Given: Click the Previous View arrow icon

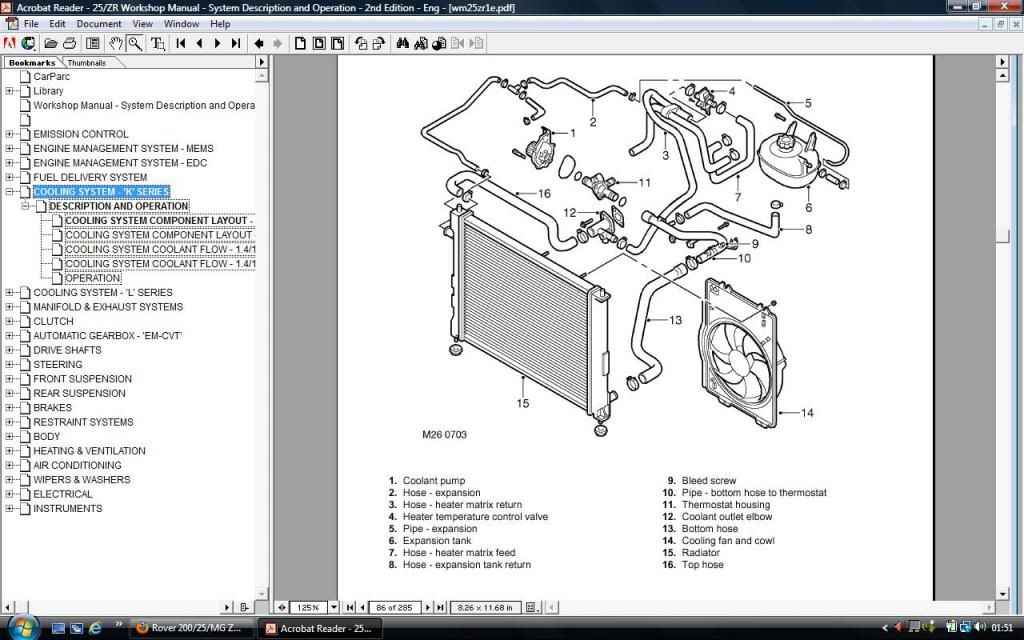Looking at the screenshot, I should coord(258,43).
